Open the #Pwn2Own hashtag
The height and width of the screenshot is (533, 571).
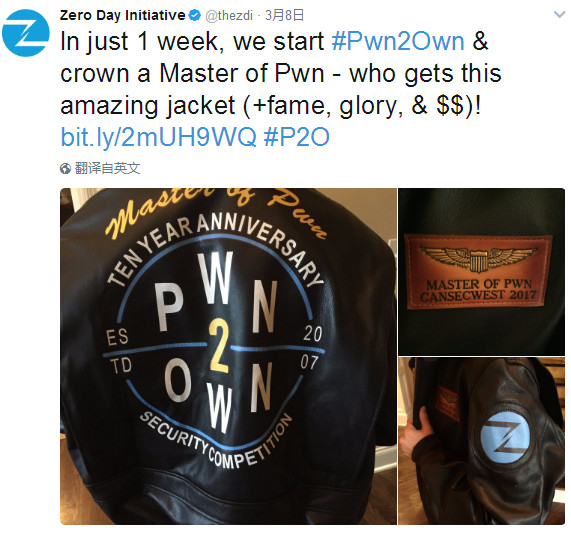coord(398,41)
